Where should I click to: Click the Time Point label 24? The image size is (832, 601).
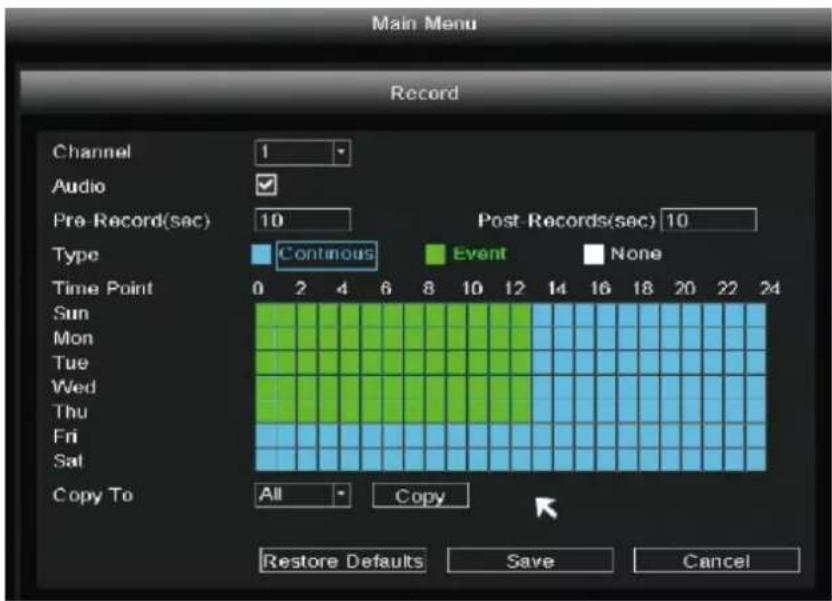(770, 289)
